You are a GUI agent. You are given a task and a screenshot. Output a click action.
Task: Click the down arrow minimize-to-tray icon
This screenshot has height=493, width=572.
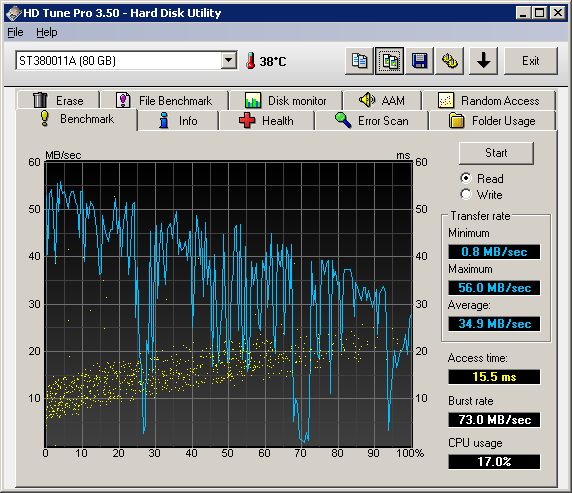click(483, 61)
